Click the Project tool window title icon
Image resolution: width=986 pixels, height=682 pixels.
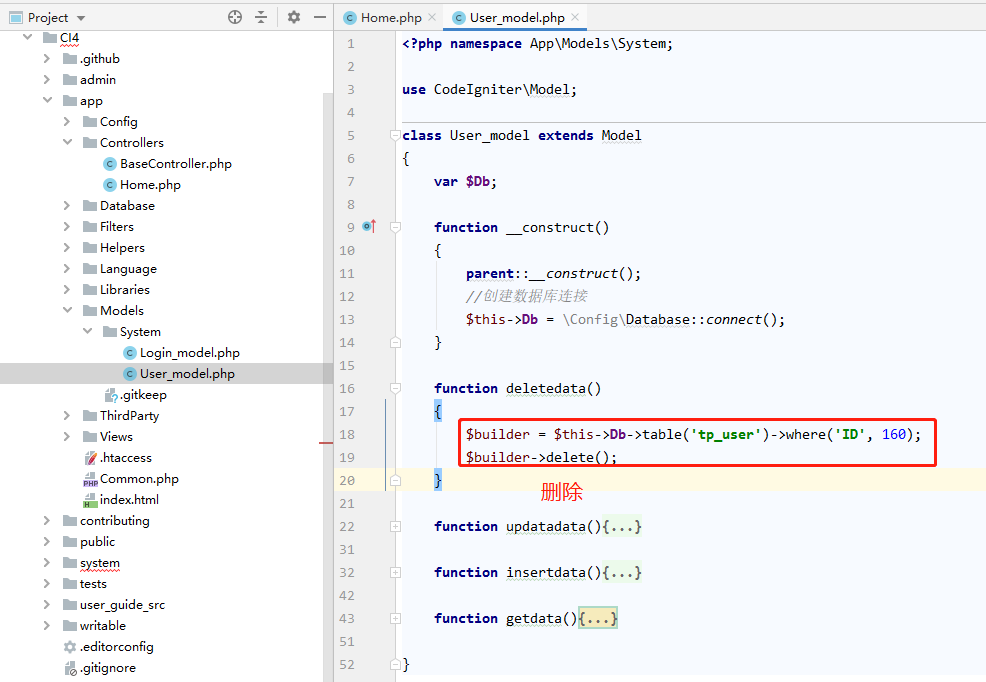click(16, 18)
